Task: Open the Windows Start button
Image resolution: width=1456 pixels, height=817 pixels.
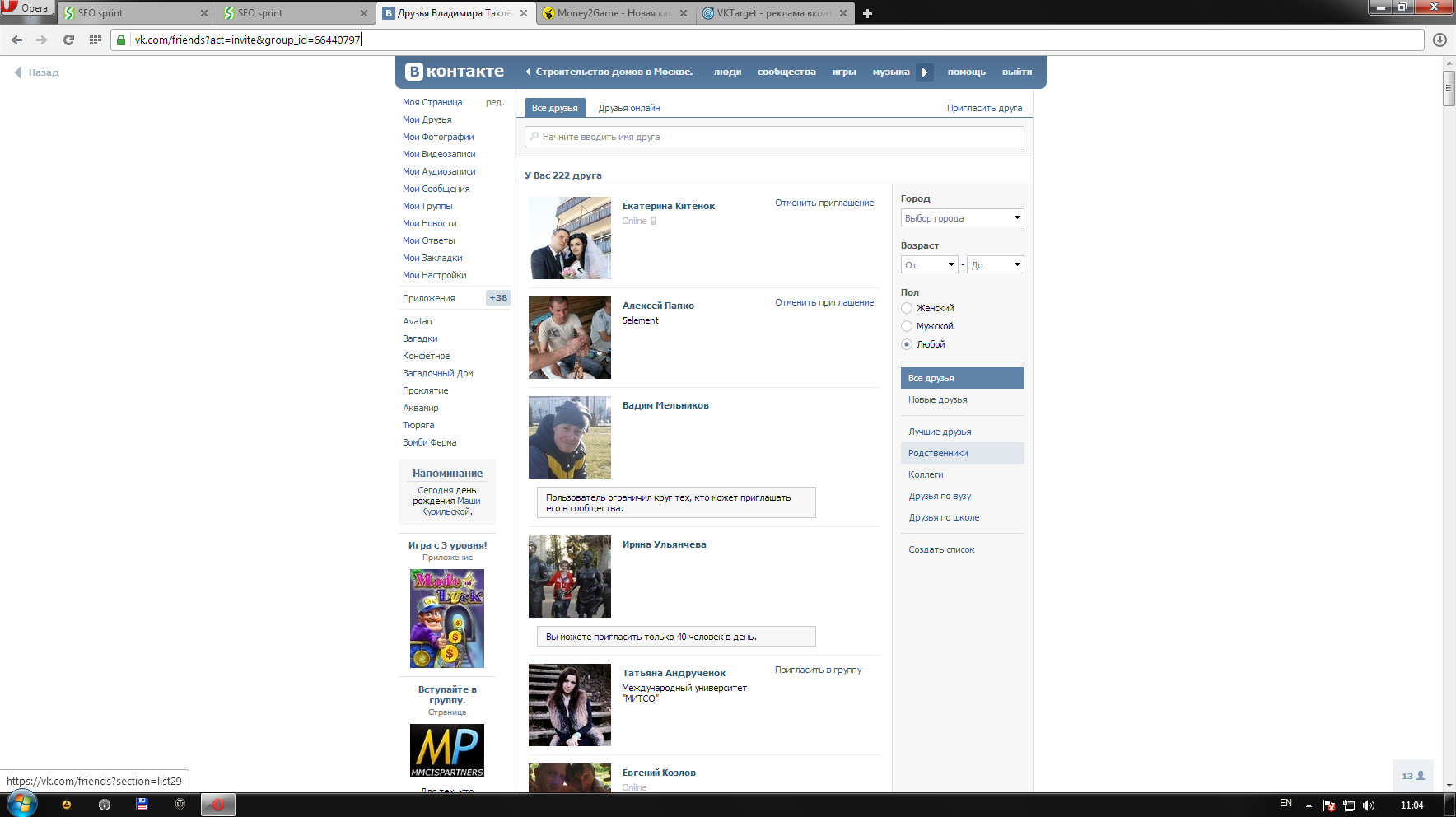Action: 21,805
